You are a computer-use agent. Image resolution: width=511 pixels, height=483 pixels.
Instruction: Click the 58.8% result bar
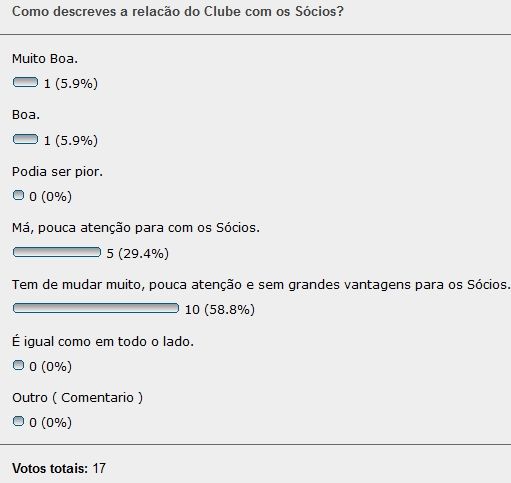point(96,308)
